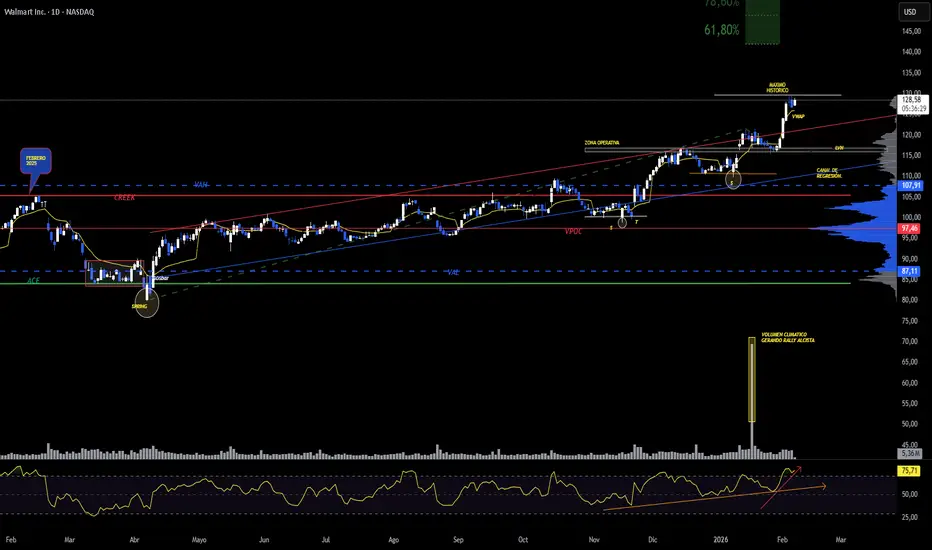The width and height of the screenshot is (932, 550).
Task: Click the Jun month label
Action: coord(264,540)
